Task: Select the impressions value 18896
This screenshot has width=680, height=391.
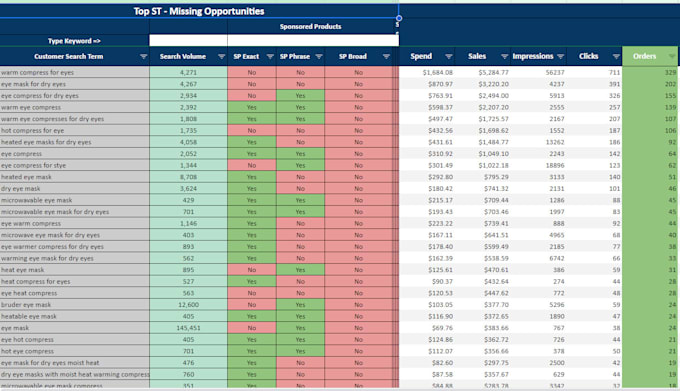Action: coord(555,165)
